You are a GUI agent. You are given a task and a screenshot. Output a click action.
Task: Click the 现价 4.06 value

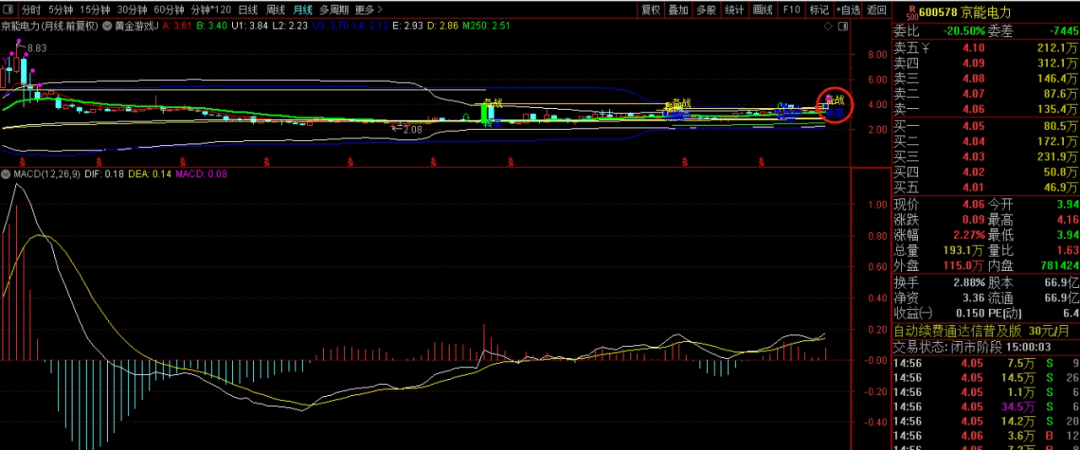pyautogui.click(x=975, y=205)
